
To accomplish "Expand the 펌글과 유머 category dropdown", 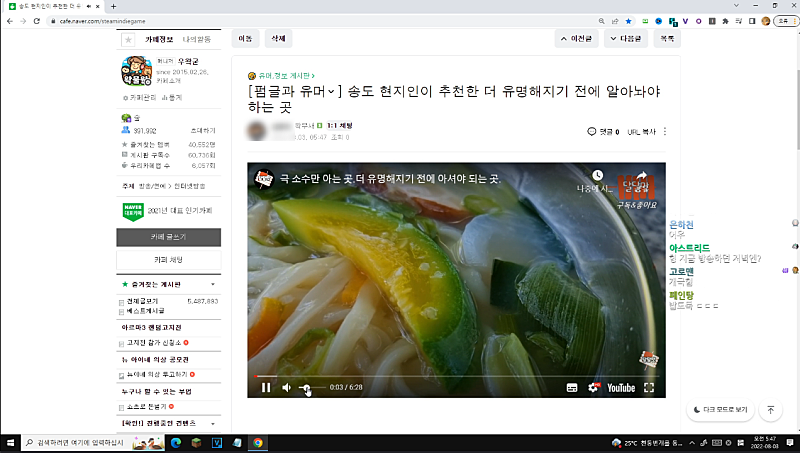I will click(x=331, y=92).
